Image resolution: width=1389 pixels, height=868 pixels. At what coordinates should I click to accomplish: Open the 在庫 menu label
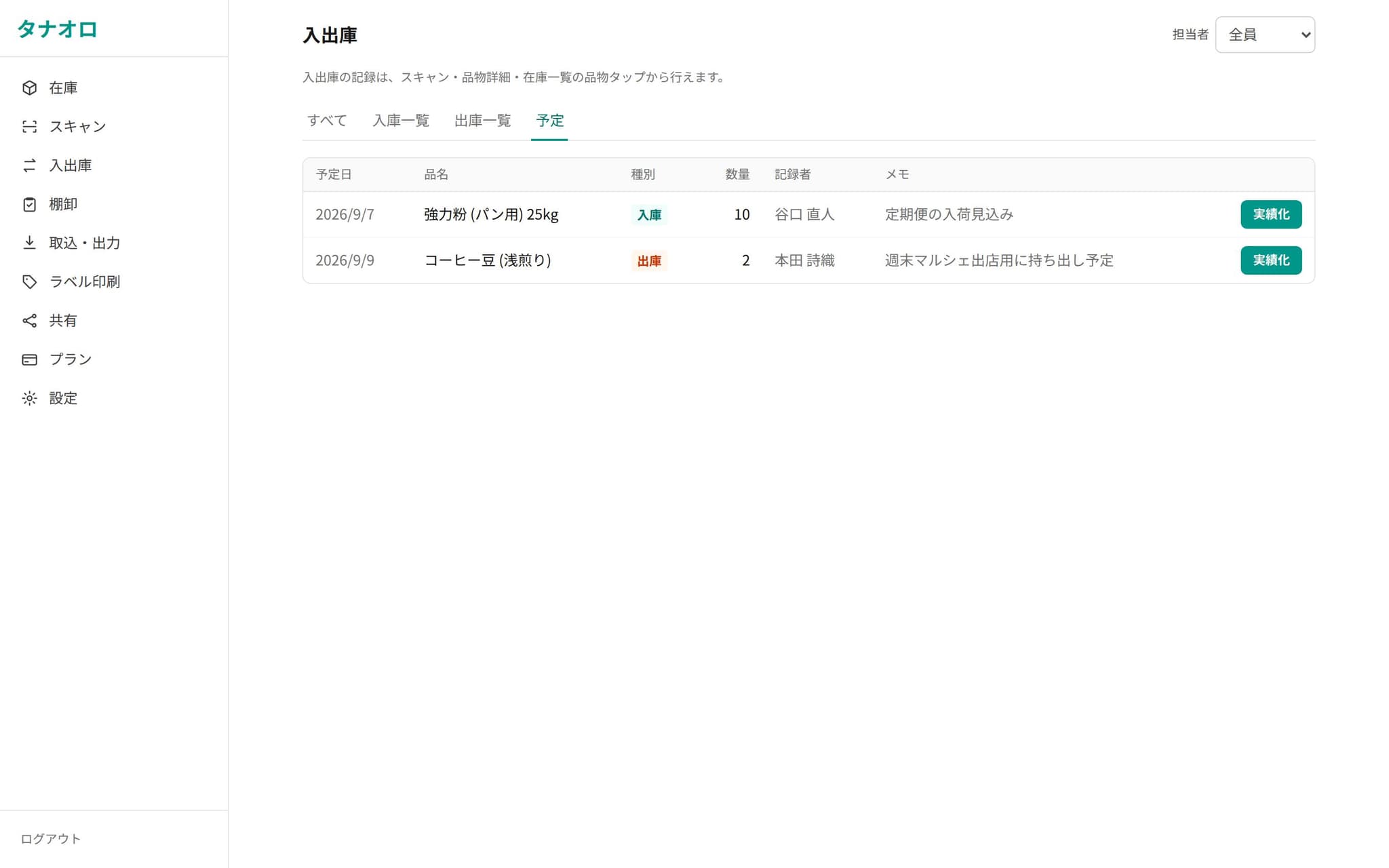pyautogui.click(x=63, y=87)
